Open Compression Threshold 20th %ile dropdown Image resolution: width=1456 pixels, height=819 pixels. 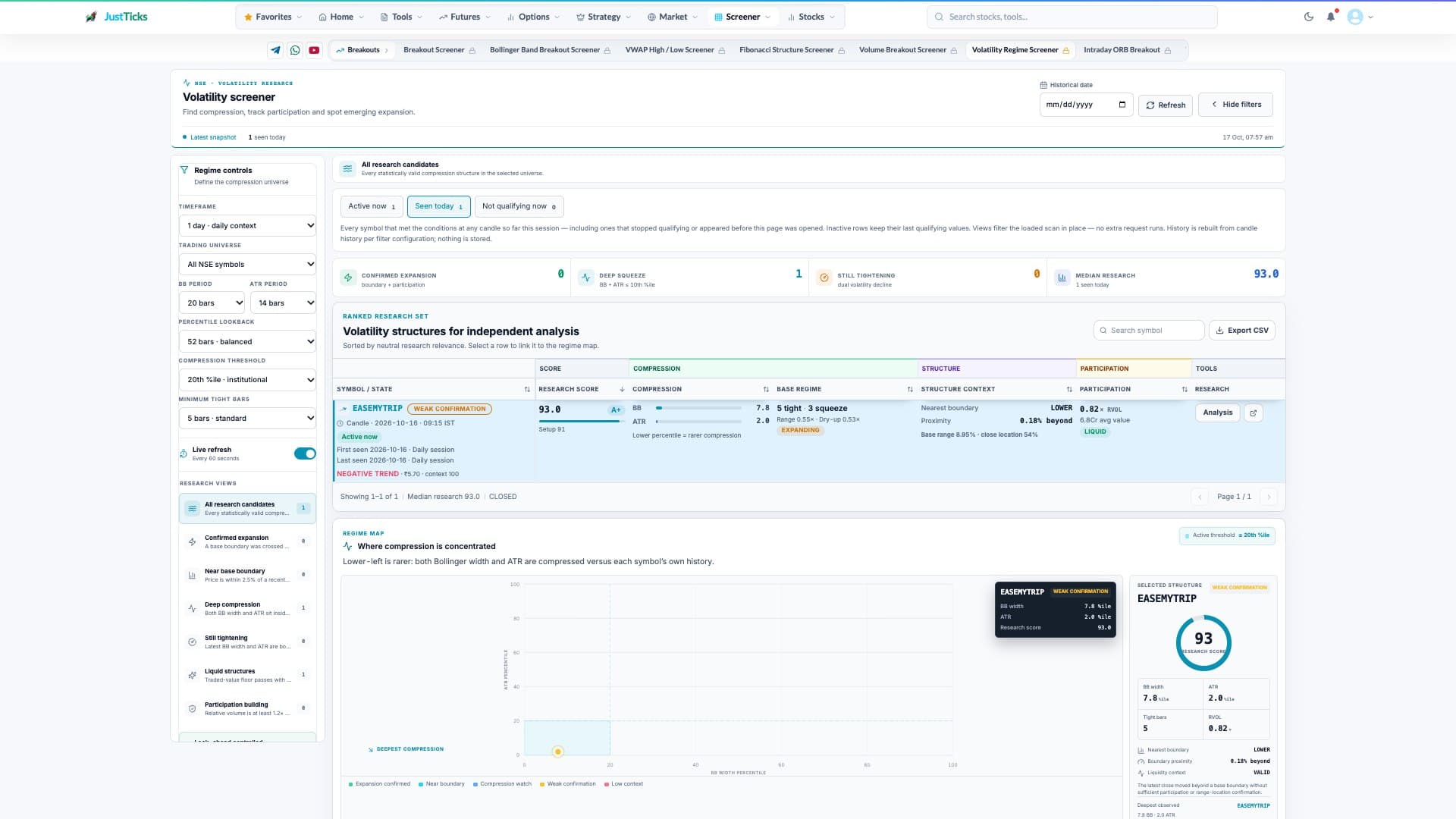pyautogui.click(x=247, y=380)
